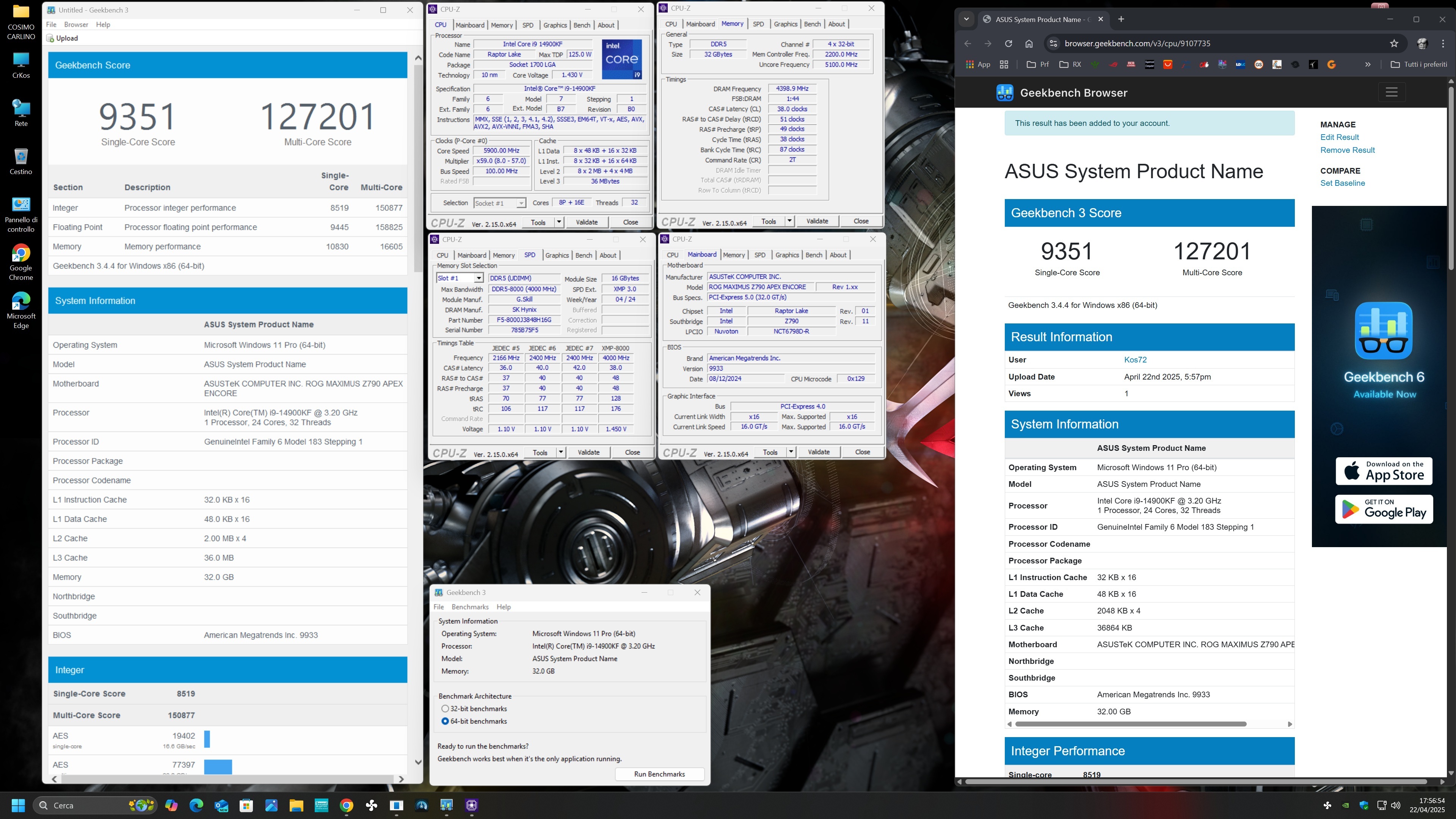Click Download on the App Store badge
Screen dimensions: 1456x819
coord(1384,471)
